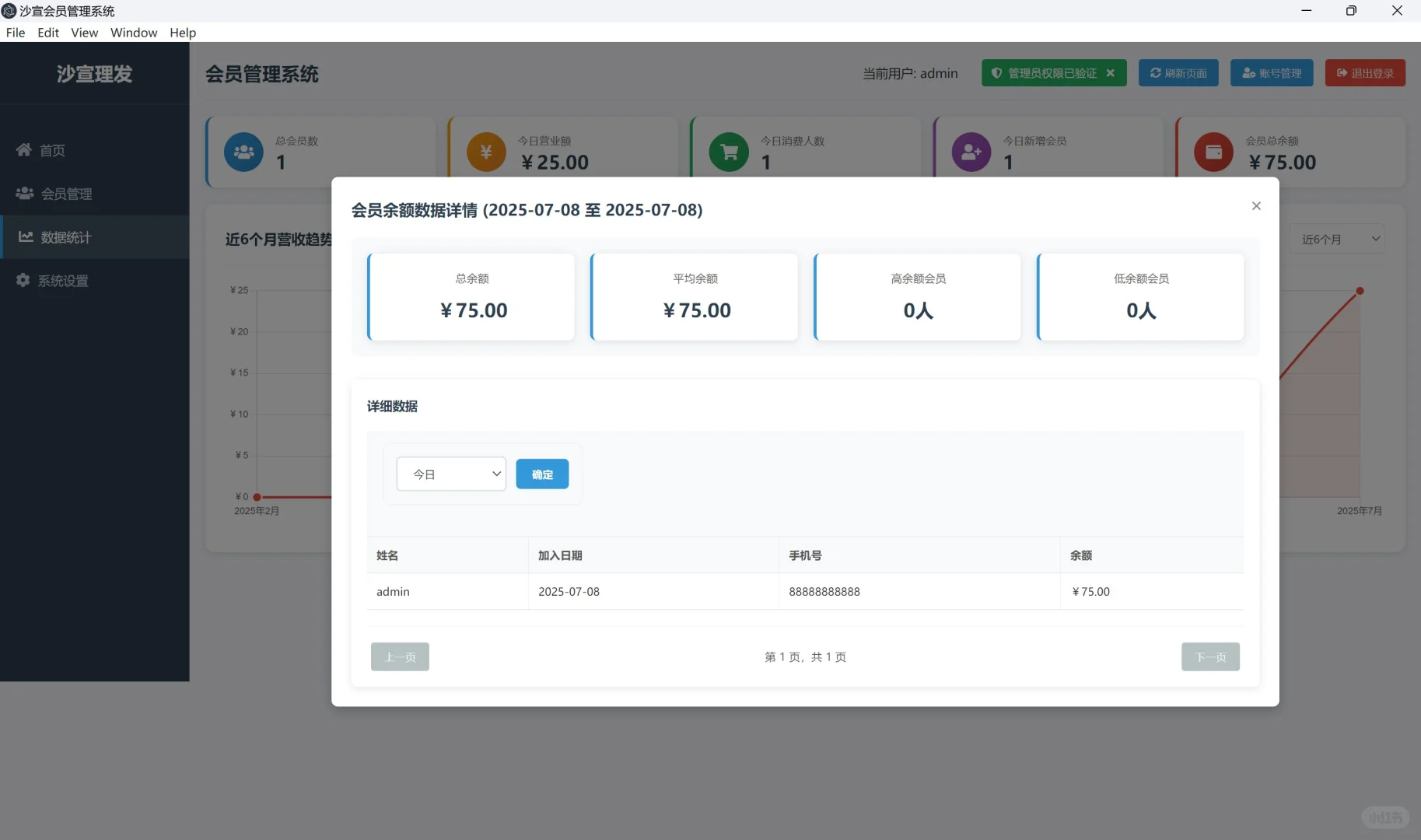Open the Help menu
The width and height of the screenshot is (1421, 840).
pyautogui.click(x=183, y=33)
